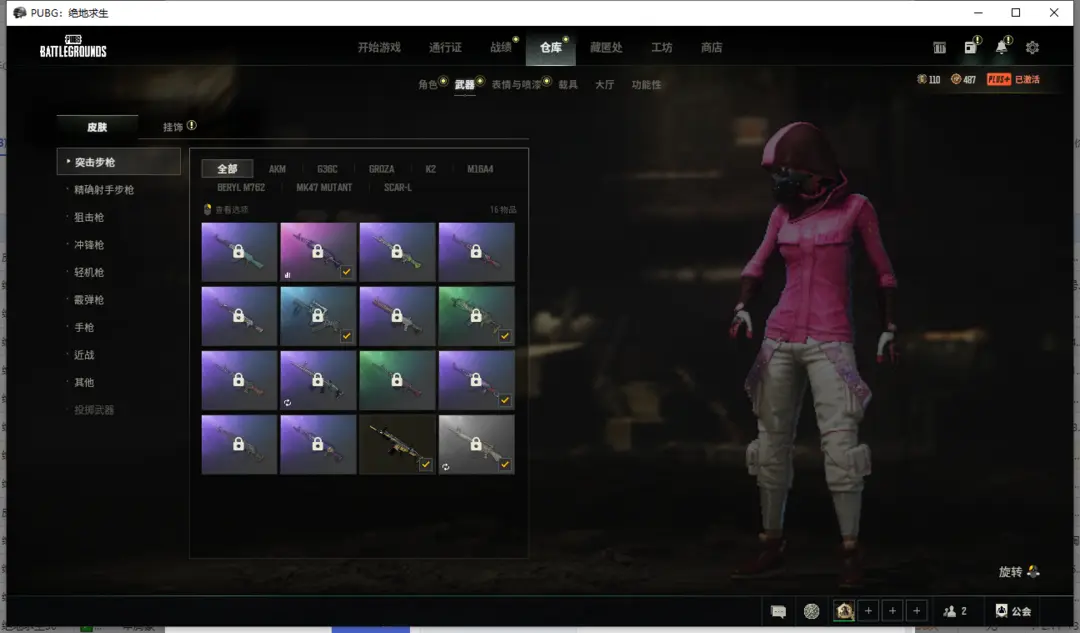
Task: Filter skins by SCAR-L
Action: coord(398,187)
